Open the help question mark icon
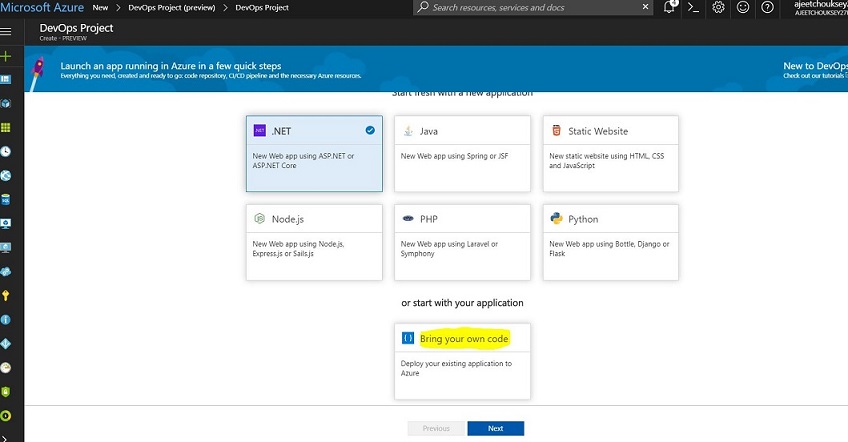Screen dimensions: 848x442 pos(767,8)
